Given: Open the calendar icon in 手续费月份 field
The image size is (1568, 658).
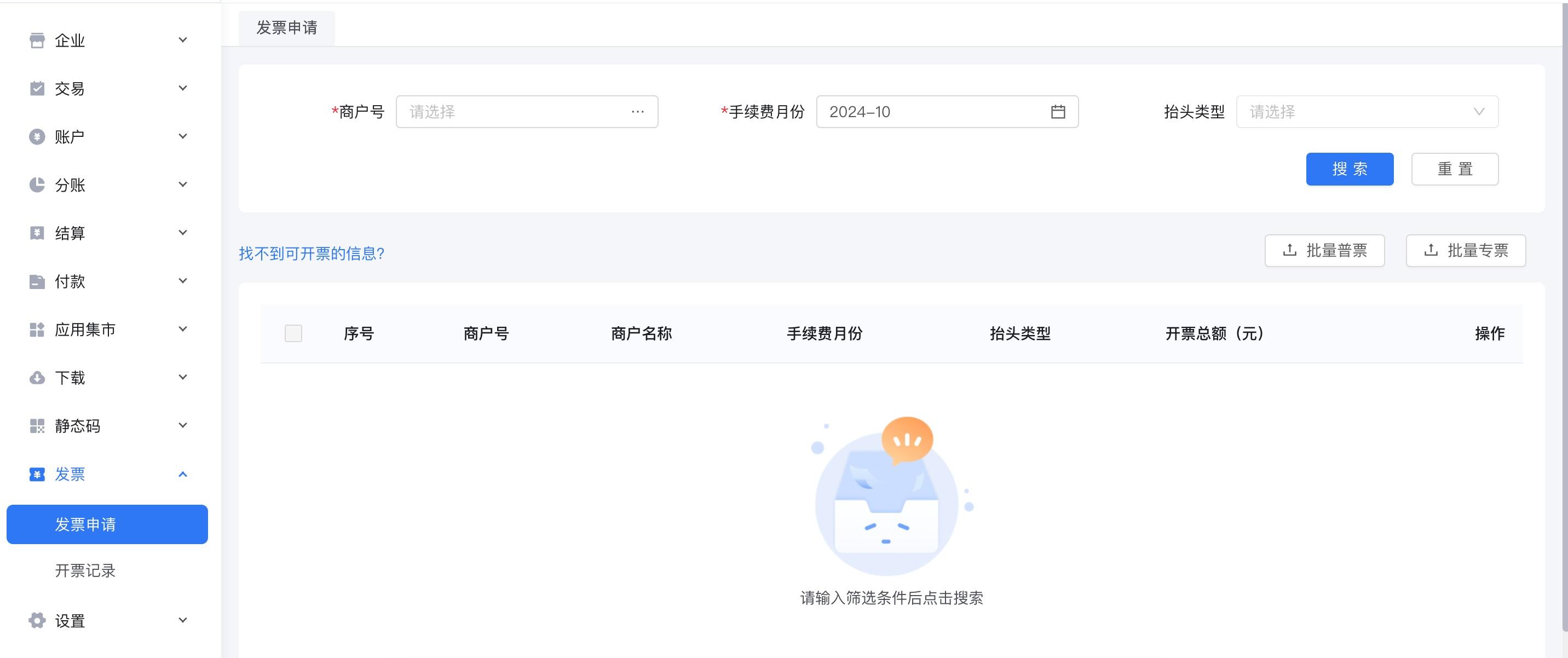Looking at the screenshot, I should coord(1058,111).
